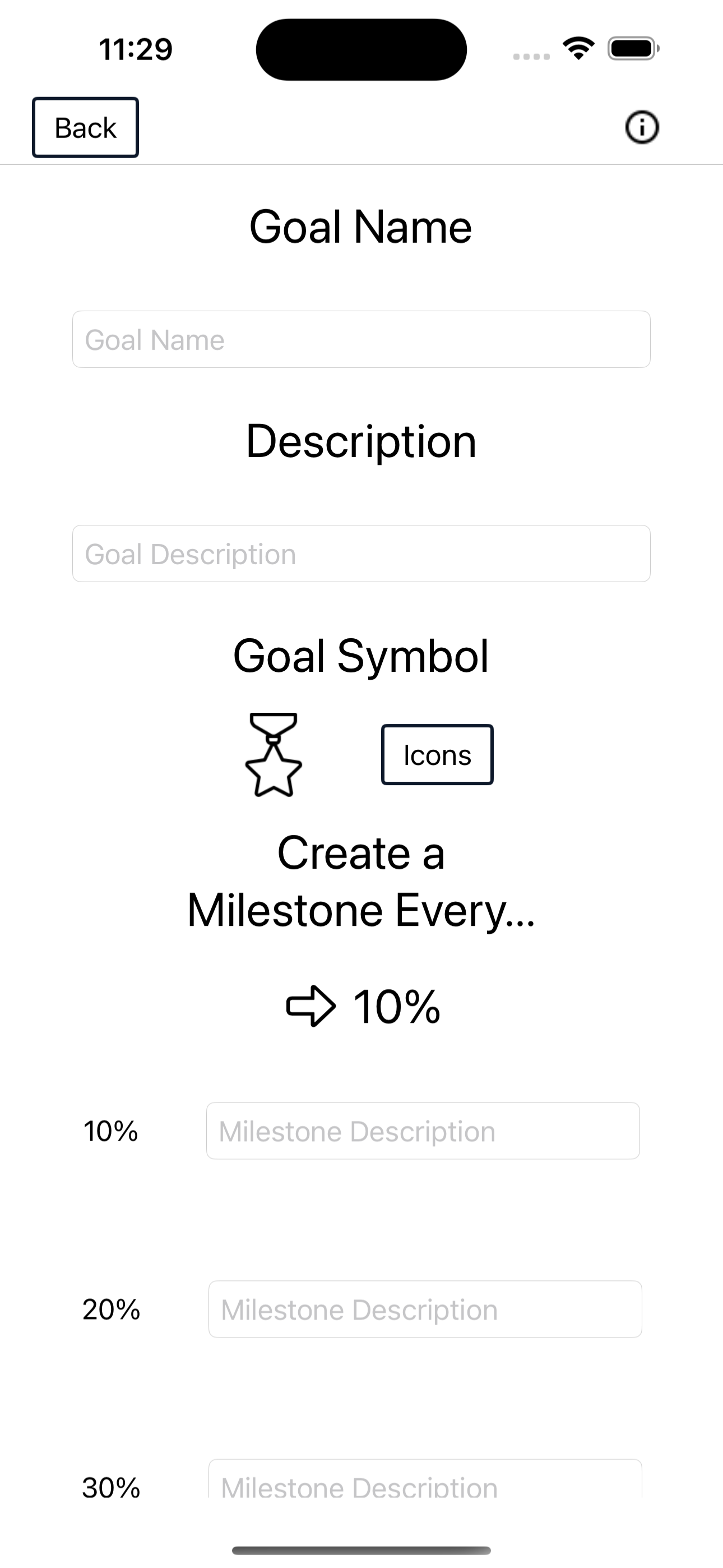
Task: Go back with the Back button
Action: click(x=85, y=128)
